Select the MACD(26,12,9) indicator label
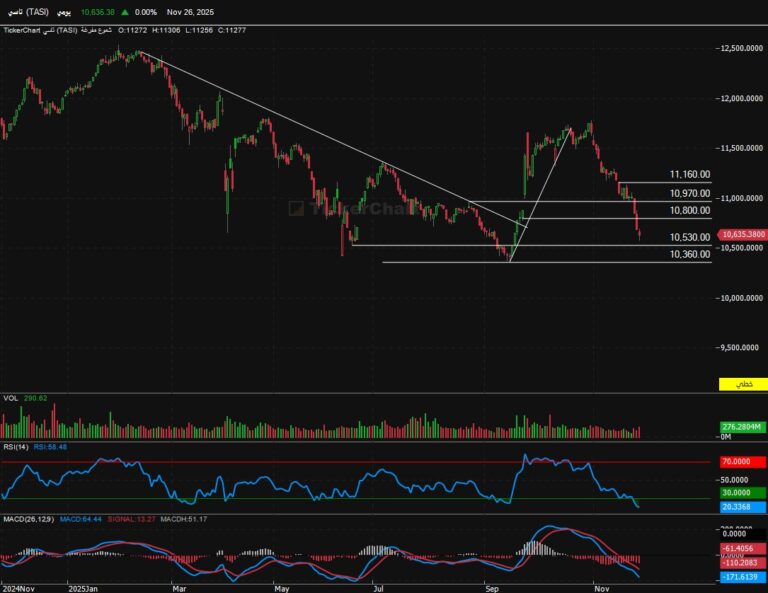The width and height of the screenshot is (768, 593). 26,517
